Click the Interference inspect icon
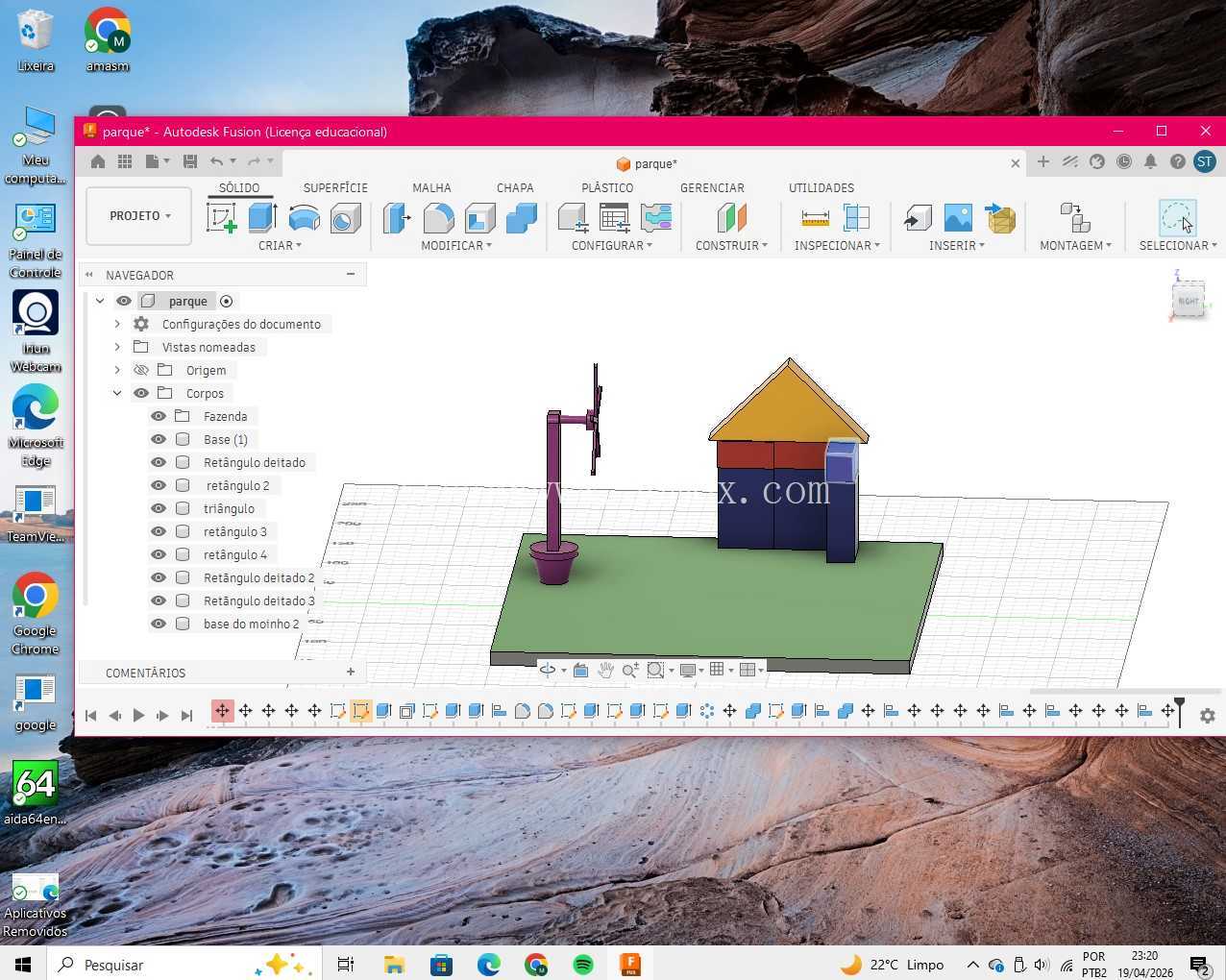Viewport: 1226px width, 980px height. [x=856, y=218]
